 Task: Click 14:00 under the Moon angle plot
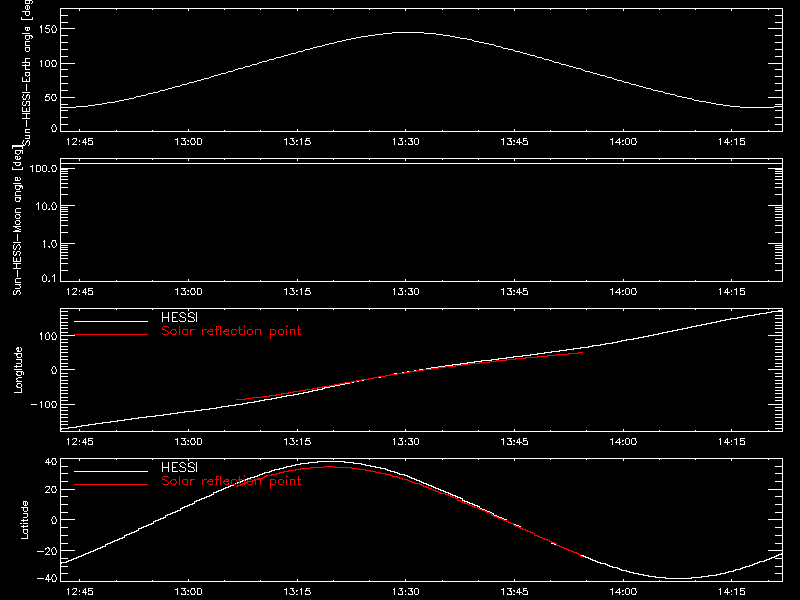[623, 291]
